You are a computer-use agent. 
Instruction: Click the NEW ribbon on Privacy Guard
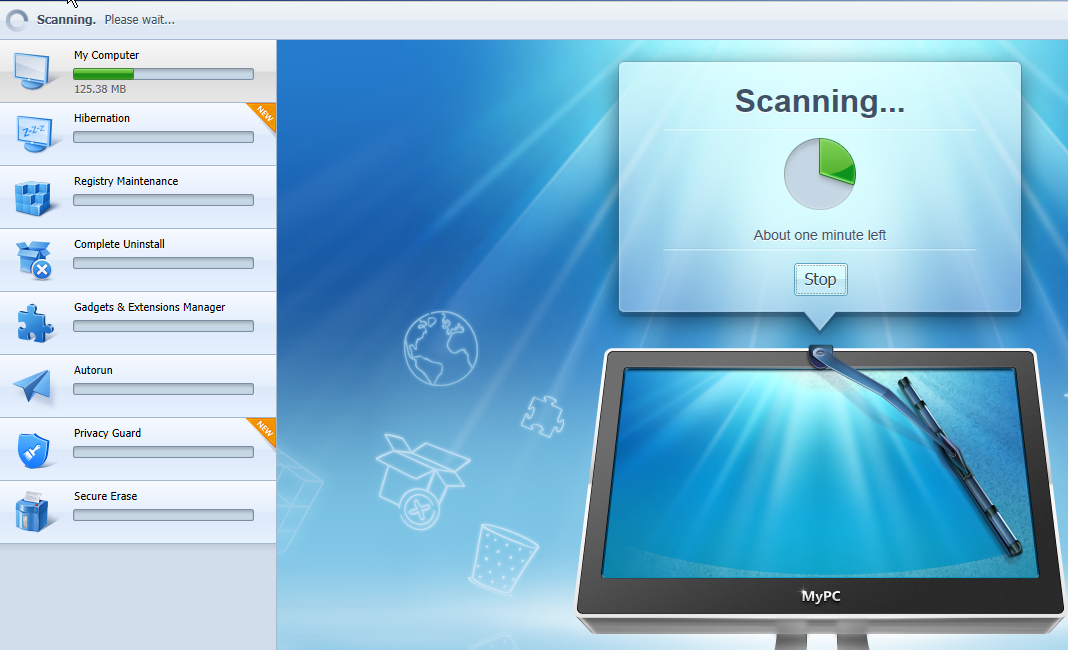click(x=263, y=430)
